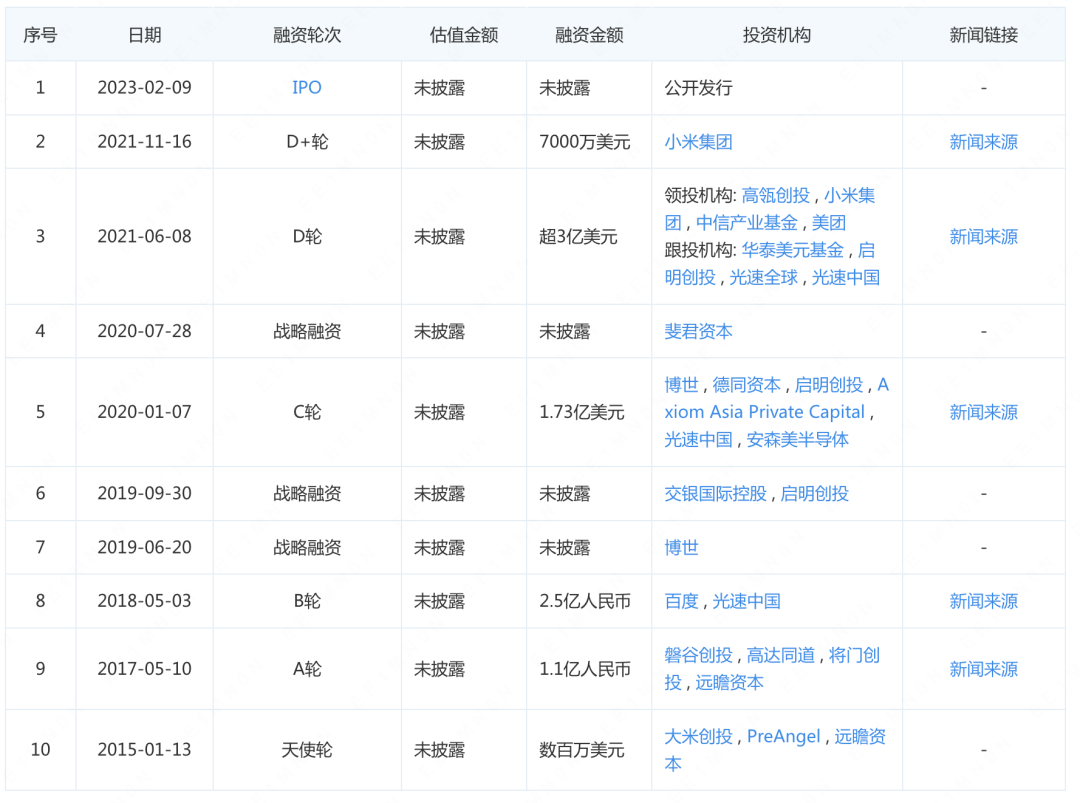1080x803 pixels.
Task: Open the 斐君资本 investor link
Action: 698,331
